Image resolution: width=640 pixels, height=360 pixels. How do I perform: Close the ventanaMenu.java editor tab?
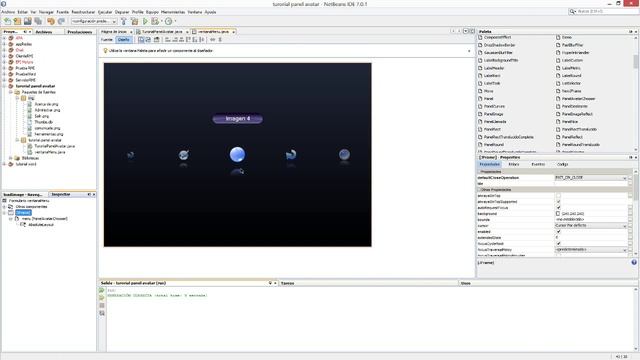coord(233,32)
